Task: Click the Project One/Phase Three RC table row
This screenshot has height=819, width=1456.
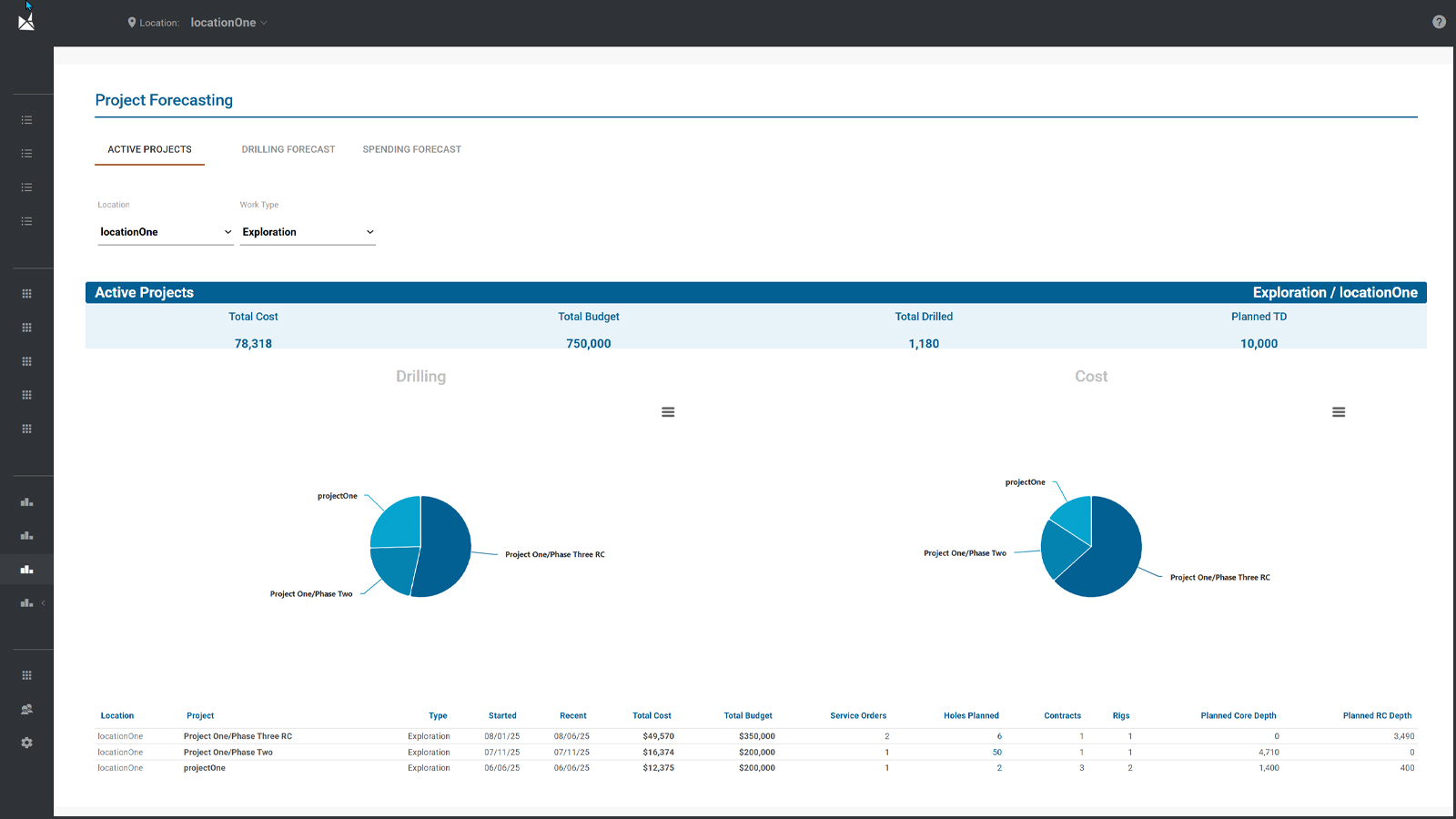Action: (238, 736)
